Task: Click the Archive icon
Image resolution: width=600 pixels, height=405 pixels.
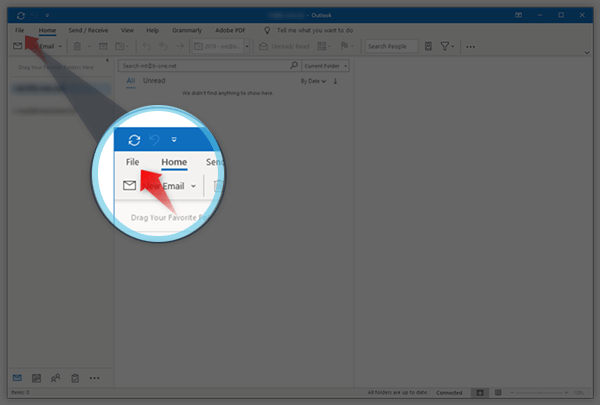Action: (x=103, y=46)
